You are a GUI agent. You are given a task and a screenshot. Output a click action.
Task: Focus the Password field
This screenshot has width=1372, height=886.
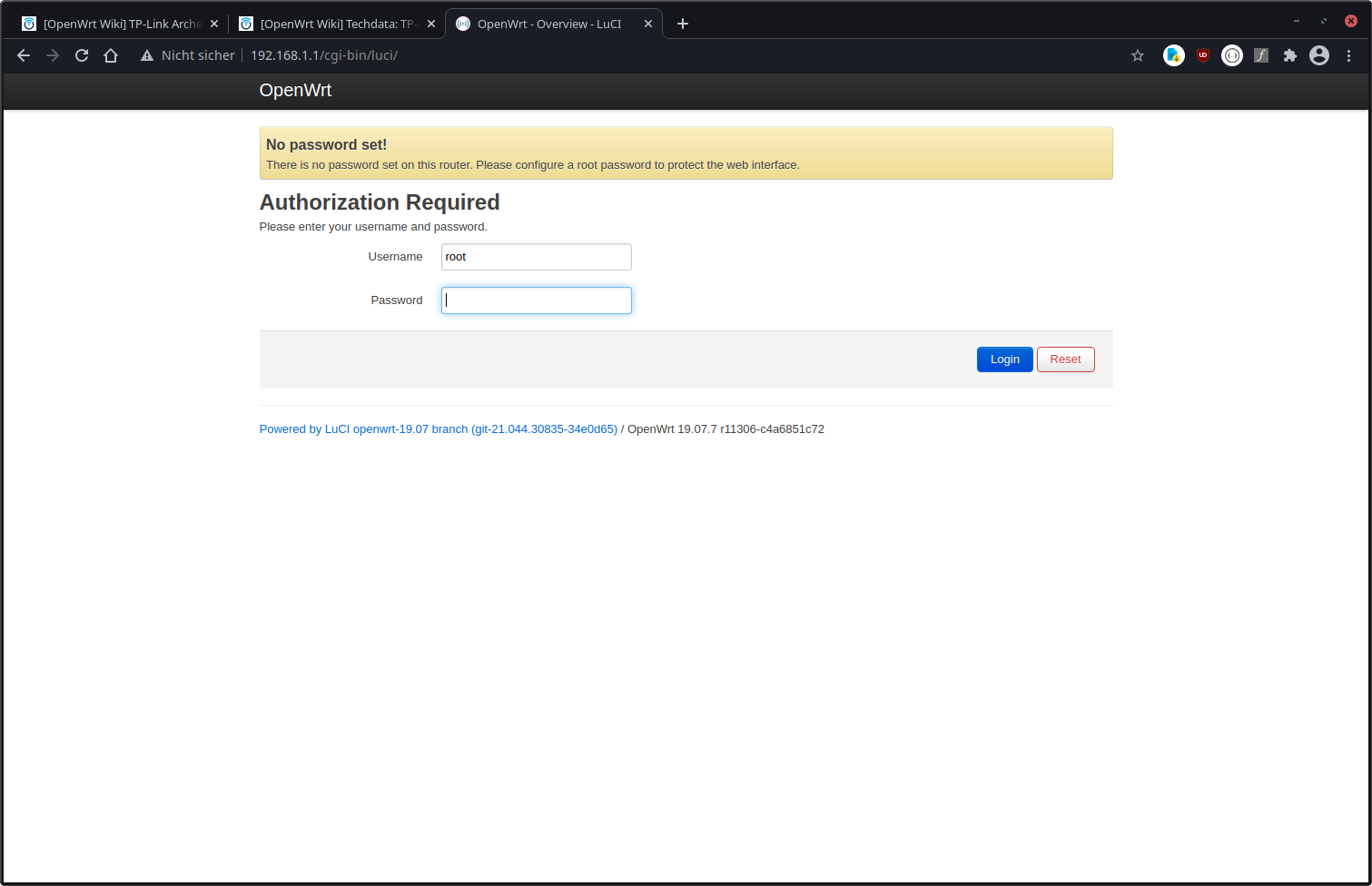click(537, 300)
